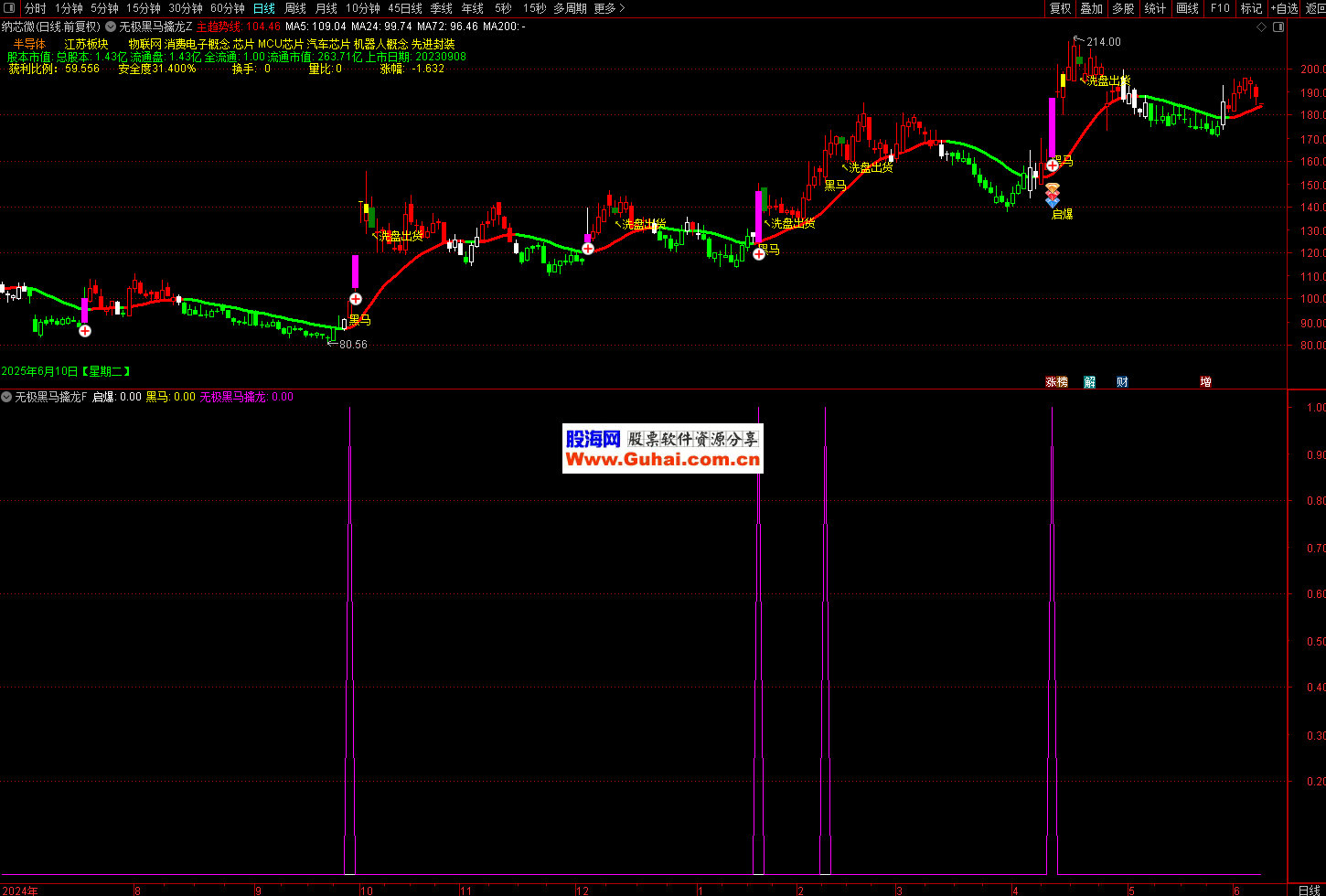This screenshot has width=1326, height=896.
Task: Switch to 年线 period
Action: (x=473, y=8)
